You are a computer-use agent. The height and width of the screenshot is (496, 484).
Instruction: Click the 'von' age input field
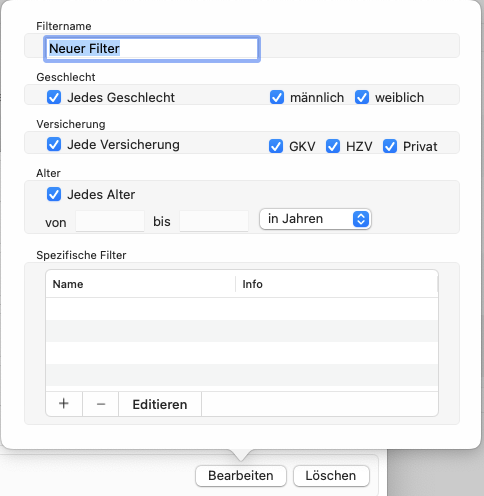coord(110,221)
